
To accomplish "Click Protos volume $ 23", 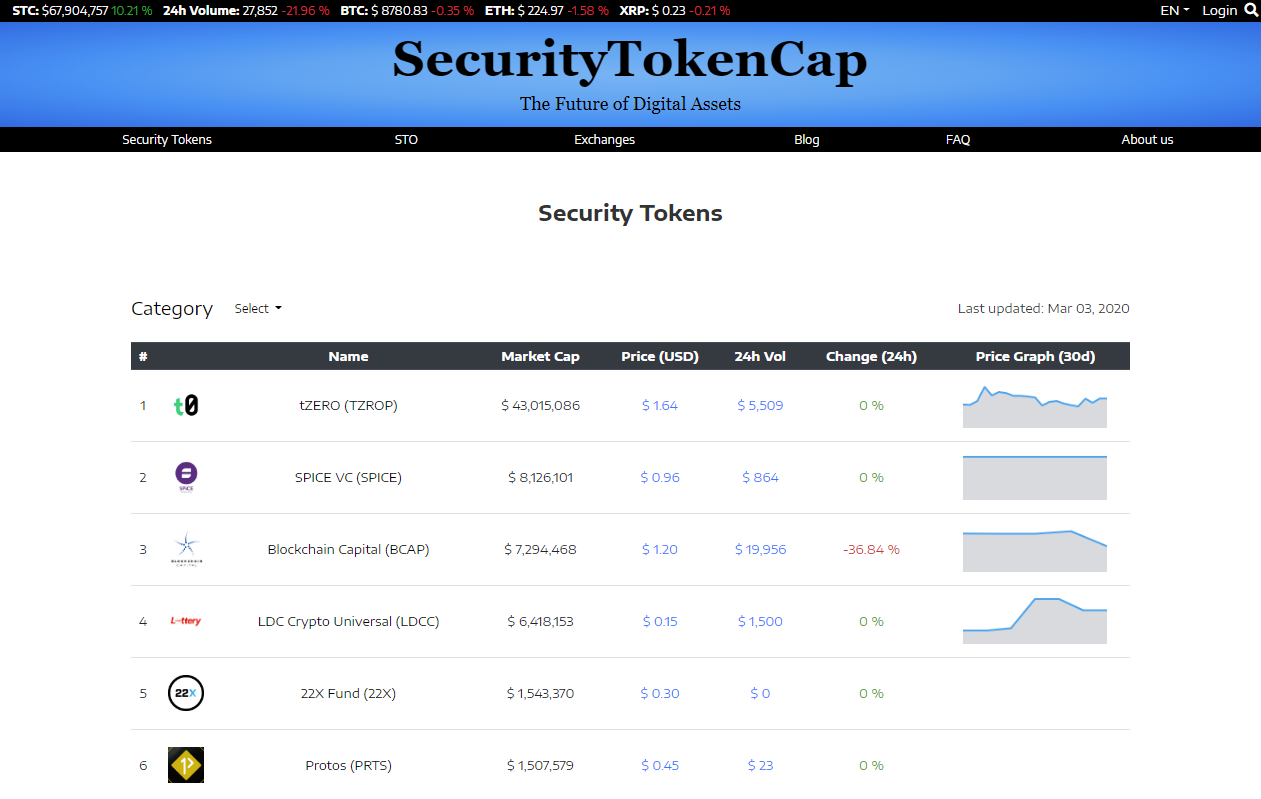I will [x=760, y=765].
